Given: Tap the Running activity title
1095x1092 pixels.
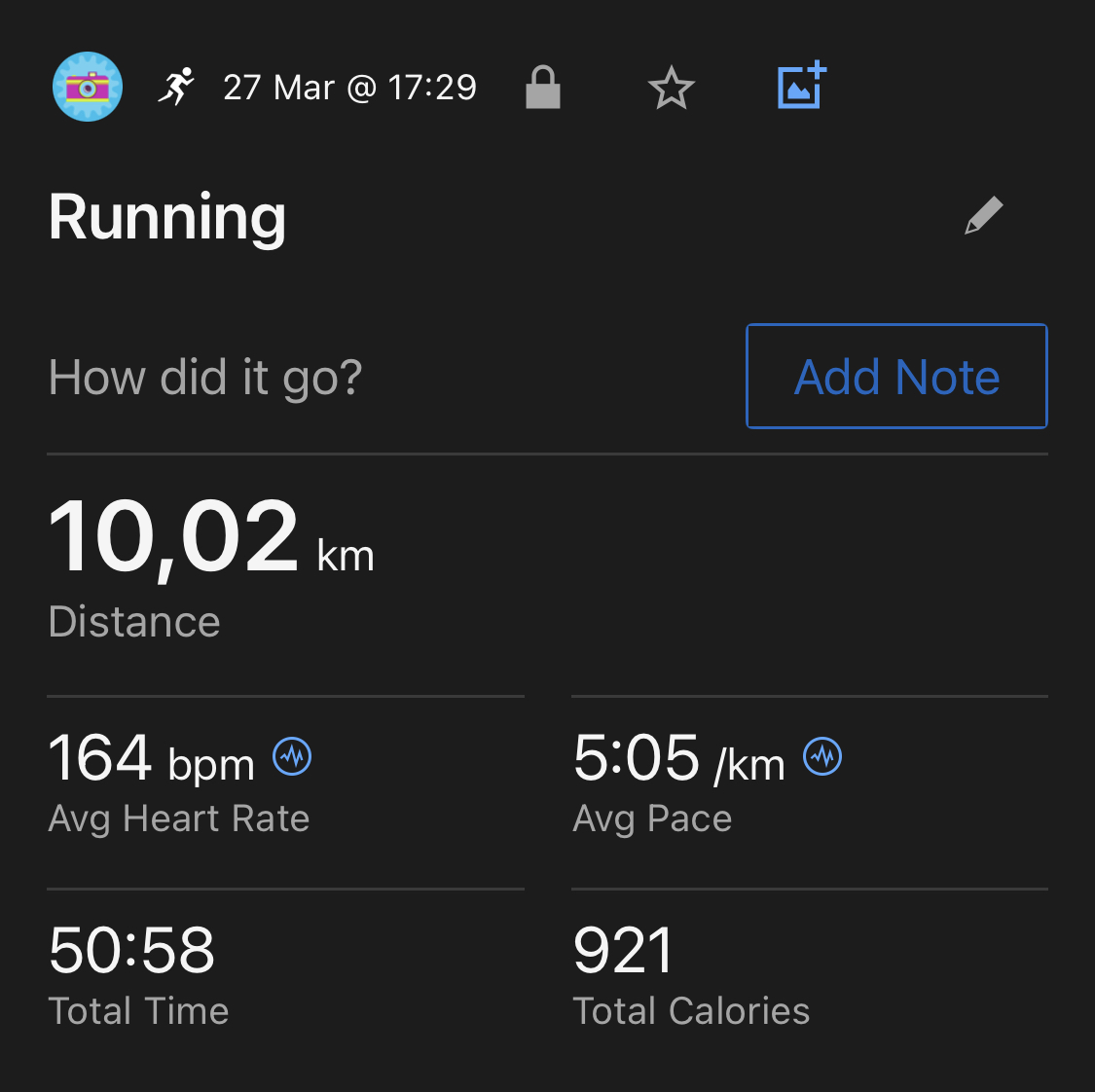Looking at the screenshot, I should coord(167,216).
